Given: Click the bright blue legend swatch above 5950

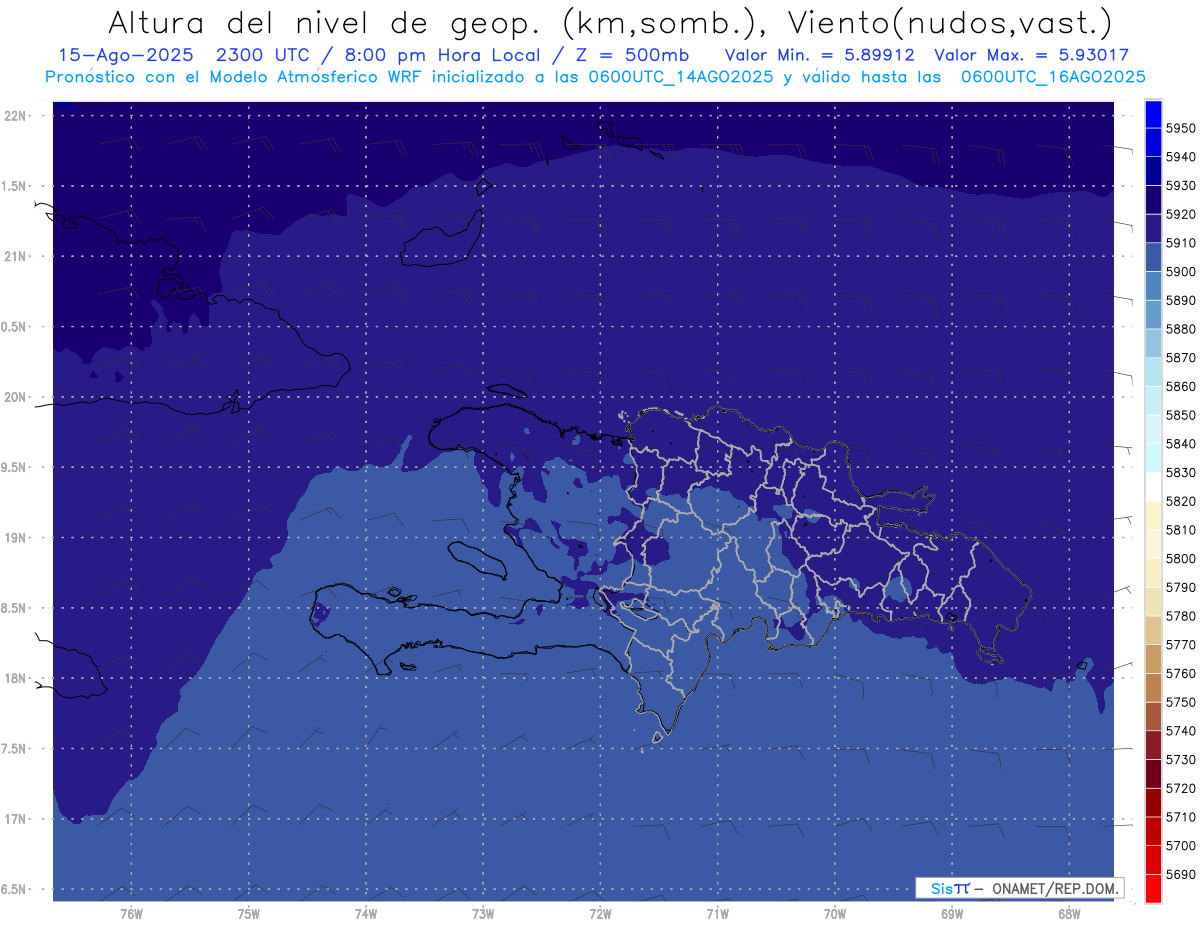Looking at the screenshot, I should [1152, 114].
